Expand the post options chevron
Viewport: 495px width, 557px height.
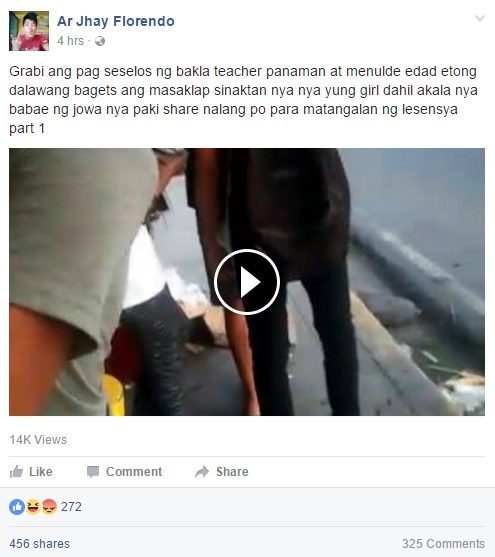(480, 18)
